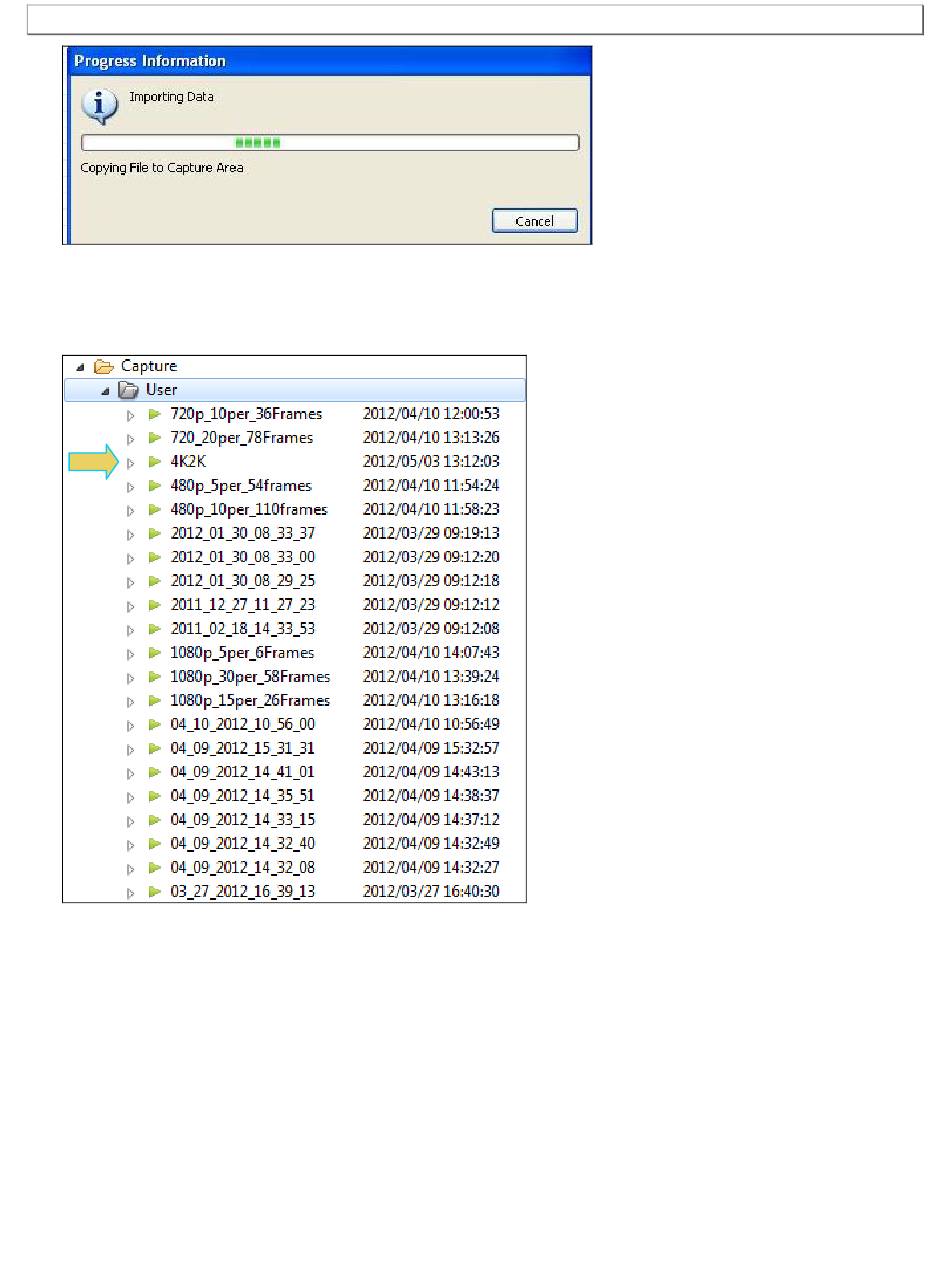This screenshot has height=1267, width=950.
Task: Click the open Capture folder icon
Action: pyautogui.click(x=103, y=367)
